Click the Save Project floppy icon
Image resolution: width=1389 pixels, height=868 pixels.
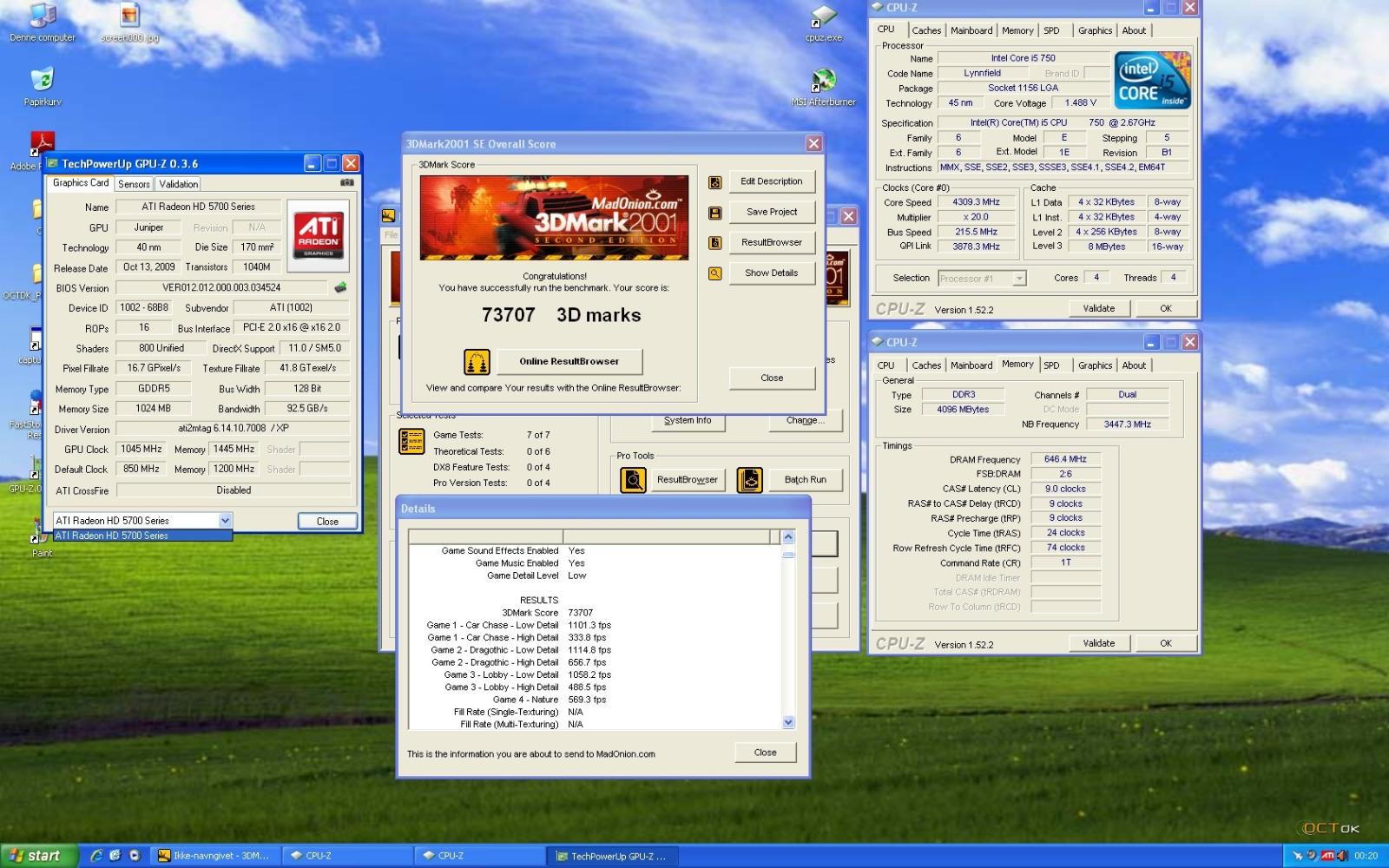[x=715, y=213]
